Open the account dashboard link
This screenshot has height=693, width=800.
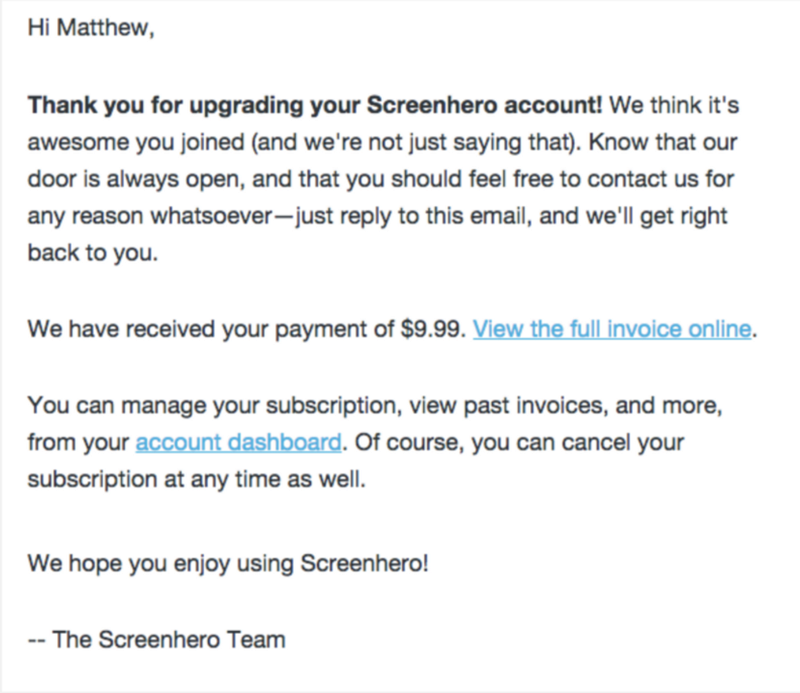pos(238,442)
